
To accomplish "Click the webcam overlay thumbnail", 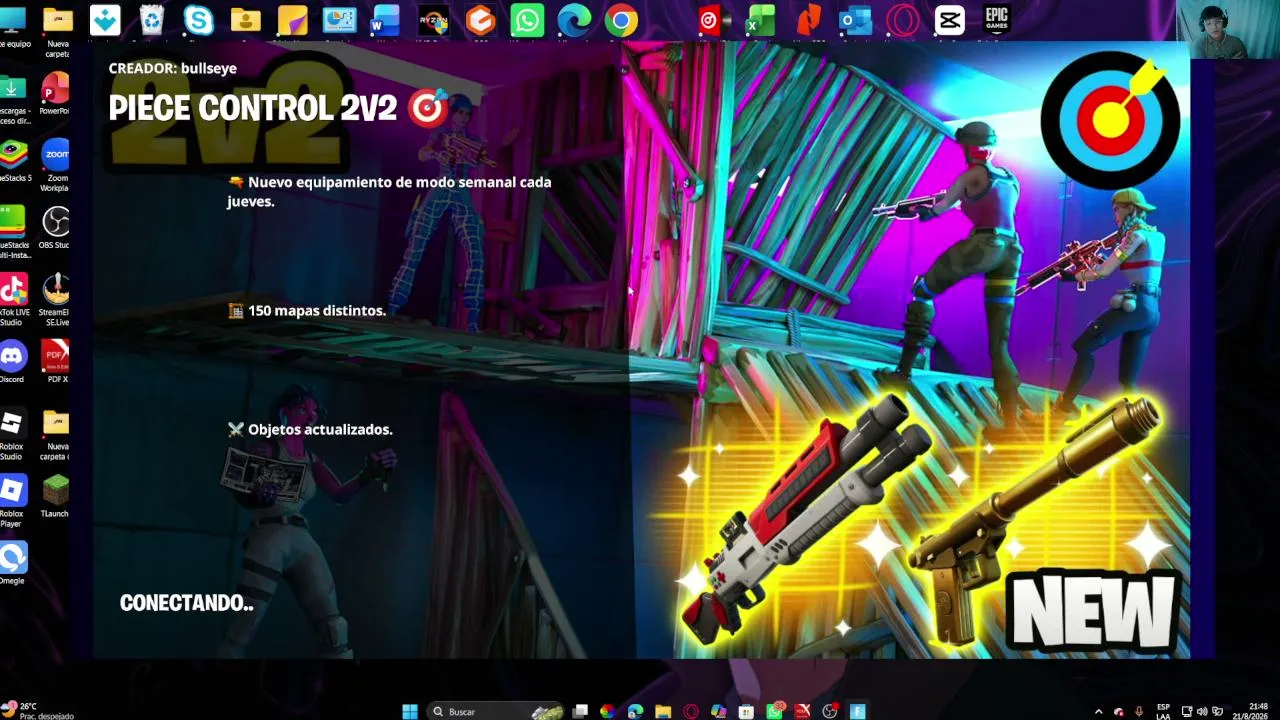I will point(1228,30).
